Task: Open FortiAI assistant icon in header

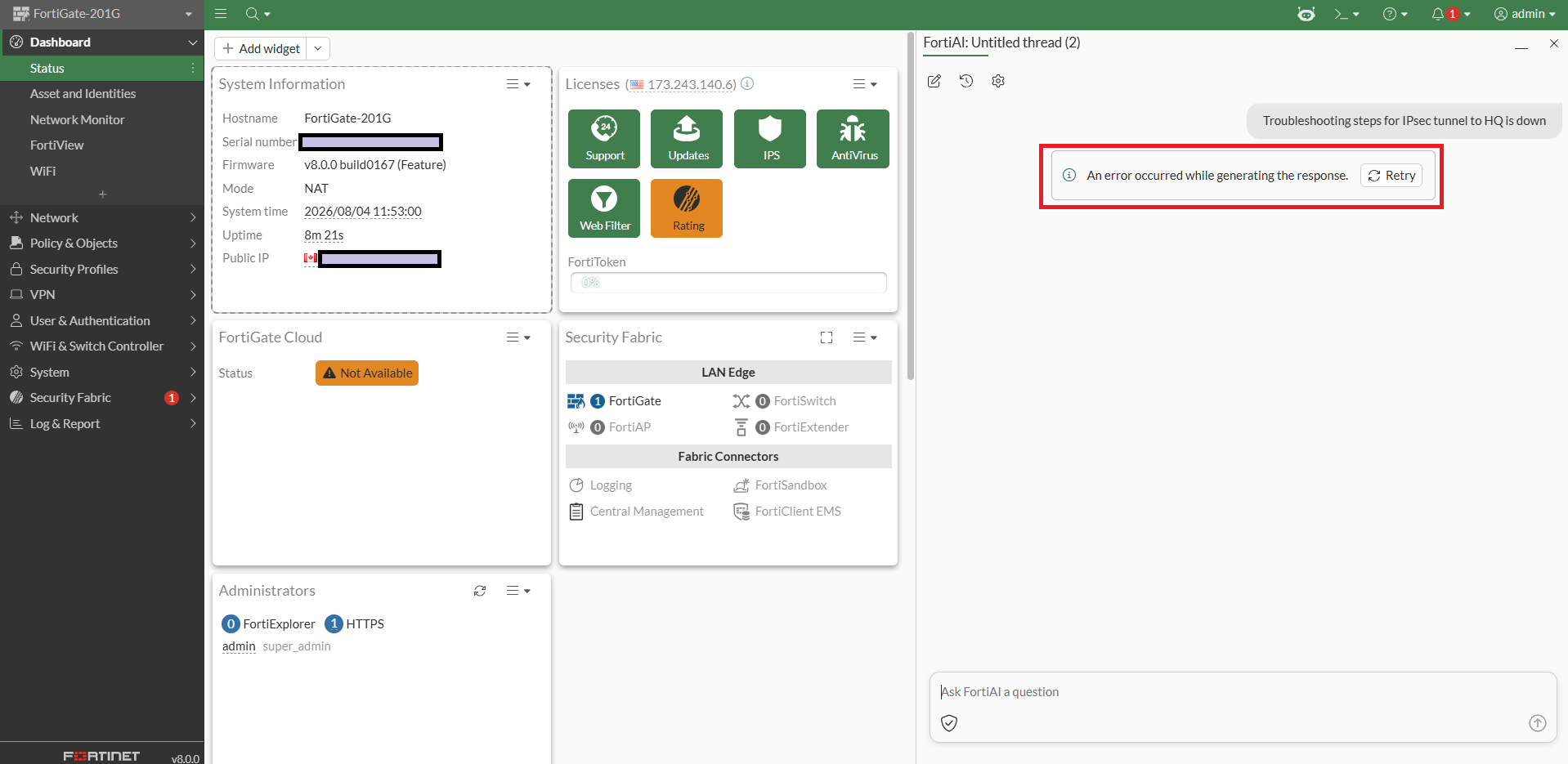Action: tap(1306, 14)
